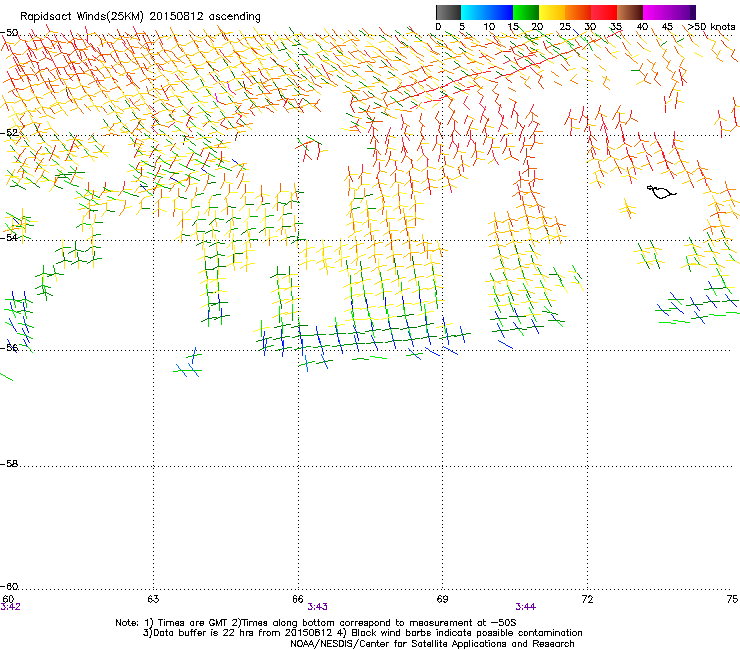Viewport: 740px width, 650px height.
Task: Click the 63 longitude axis label
Action: pos(153,599)
